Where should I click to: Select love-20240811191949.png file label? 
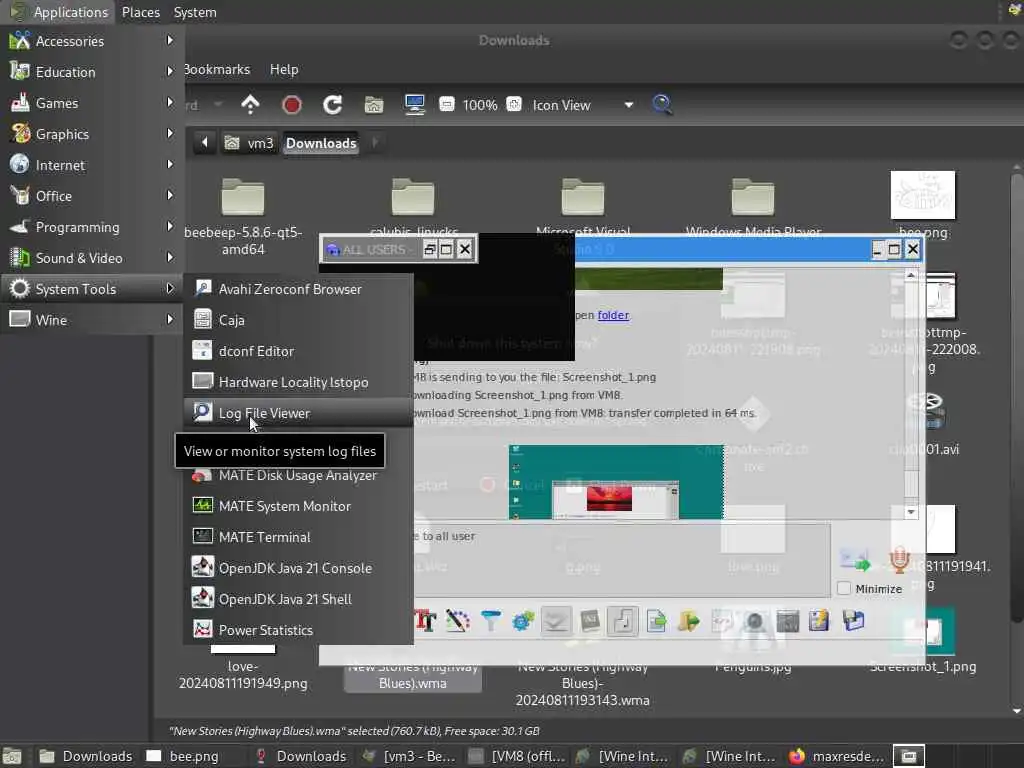[243, 675]
